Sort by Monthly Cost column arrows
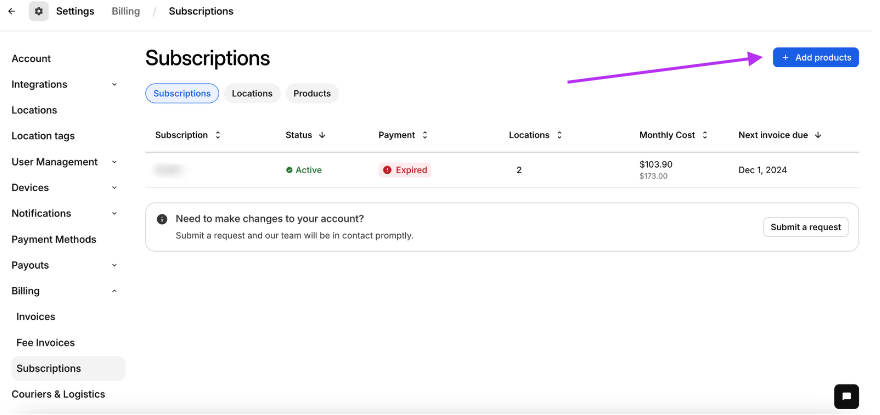880x415 pixels. pyautogui.click(x=705, y=135)
